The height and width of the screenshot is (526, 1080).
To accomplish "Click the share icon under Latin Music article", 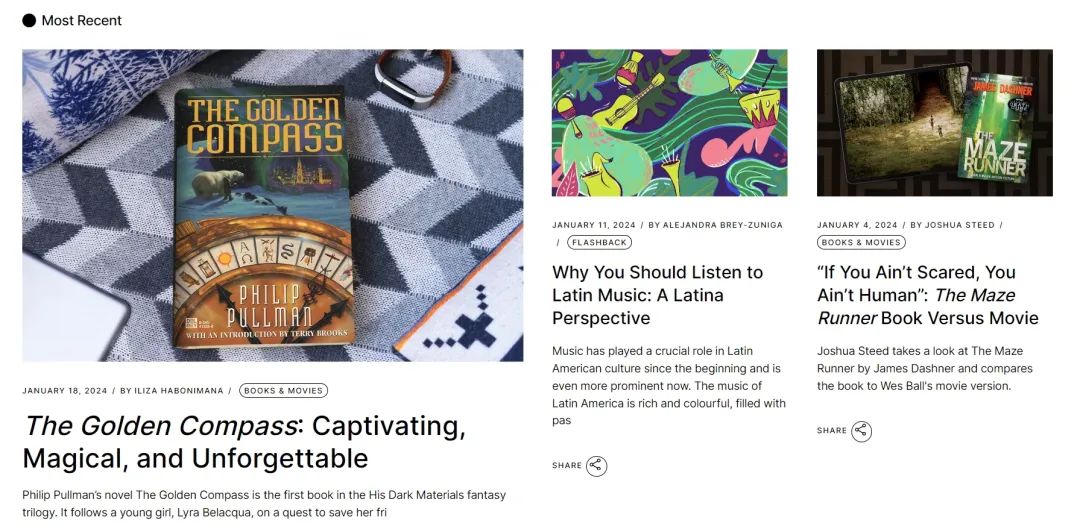I will pos(596,465).
